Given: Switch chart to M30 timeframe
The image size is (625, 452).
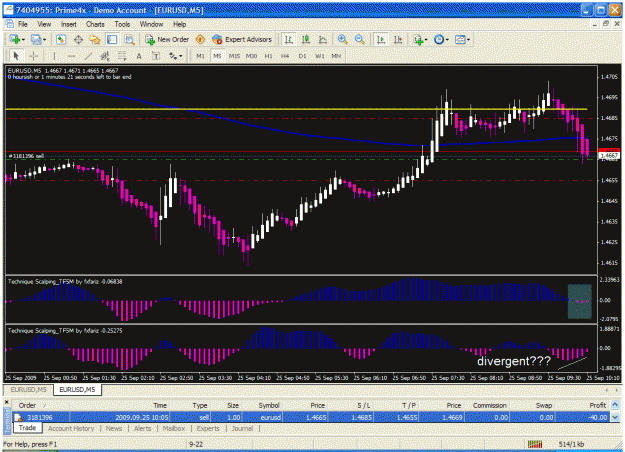Looking at the screenshot, I should (251, 56).
